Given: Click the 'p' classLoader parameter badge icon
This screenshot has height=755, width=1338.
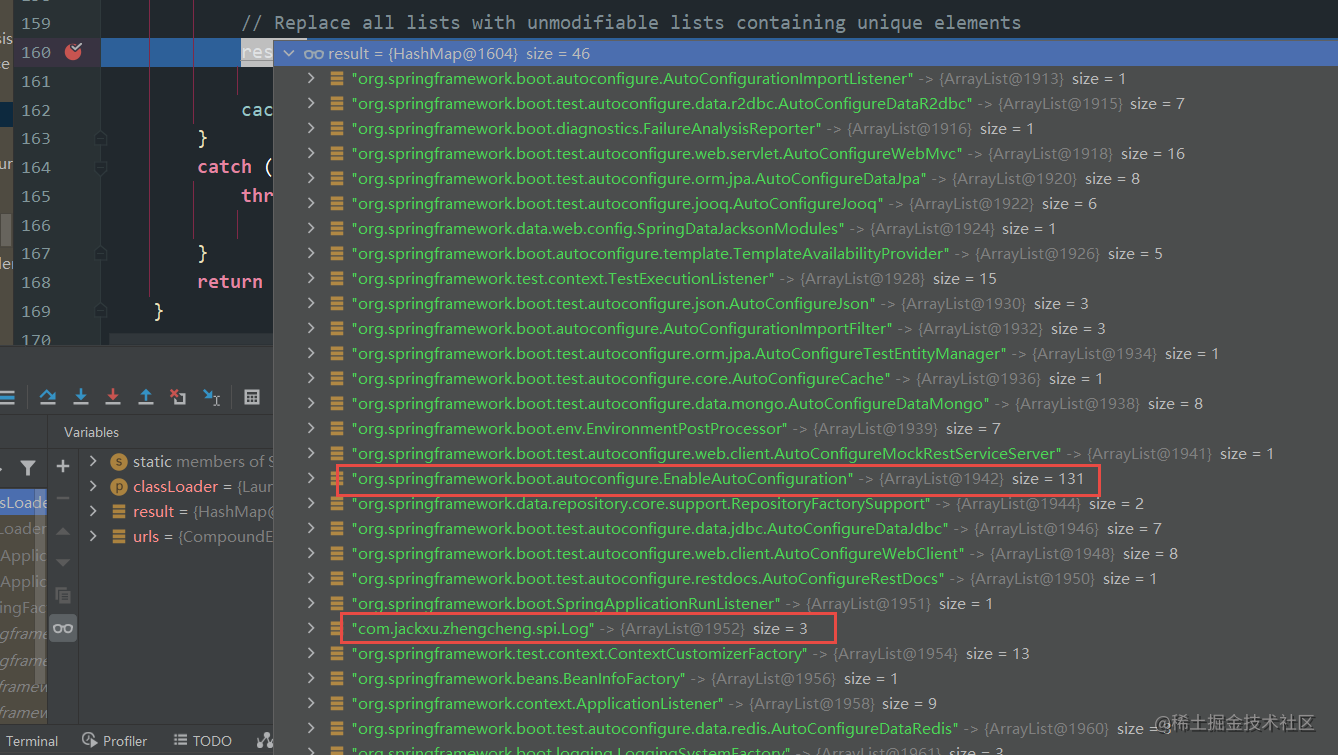Looking at the screenshot, I should coord(119,486).
